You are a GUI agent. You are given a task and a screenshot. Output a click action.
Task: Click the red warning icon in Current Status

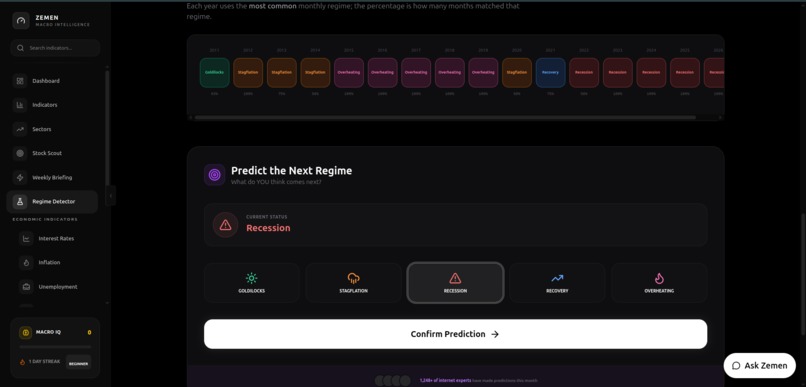[225, 225]
